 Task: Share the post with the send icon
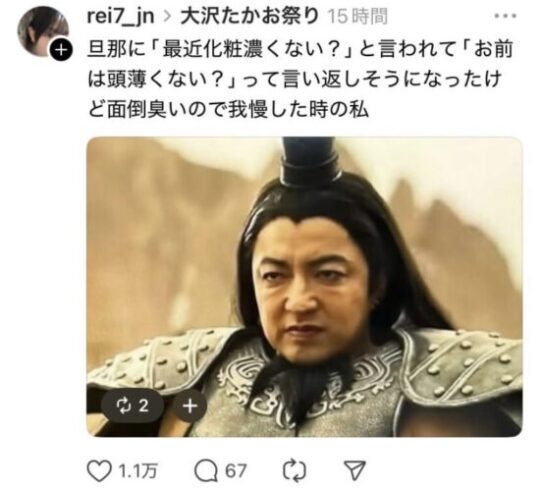pyautogui.click(x=355, y=471)
